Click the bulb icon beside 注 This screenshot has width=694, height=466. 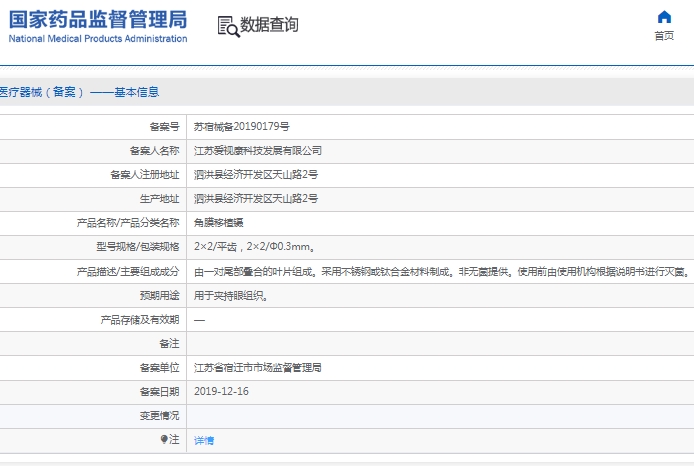164,439
